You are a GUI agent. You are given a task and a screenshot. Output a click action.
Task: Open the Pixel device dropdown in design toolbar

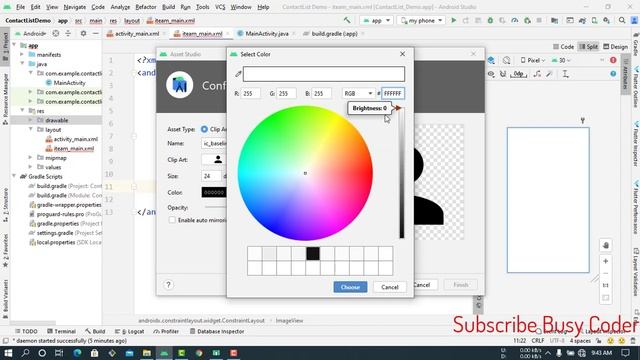[x=533, y=60]
